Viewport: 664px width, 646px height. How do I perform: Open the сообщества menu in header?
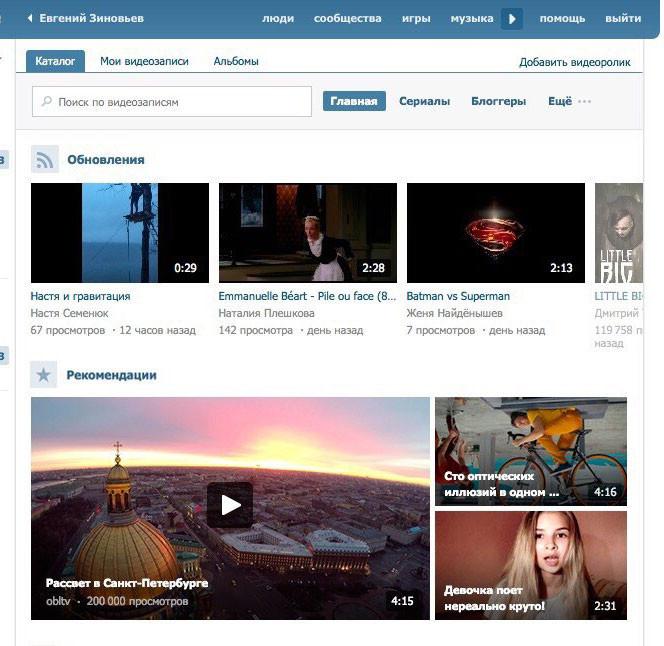coord(347,19)
